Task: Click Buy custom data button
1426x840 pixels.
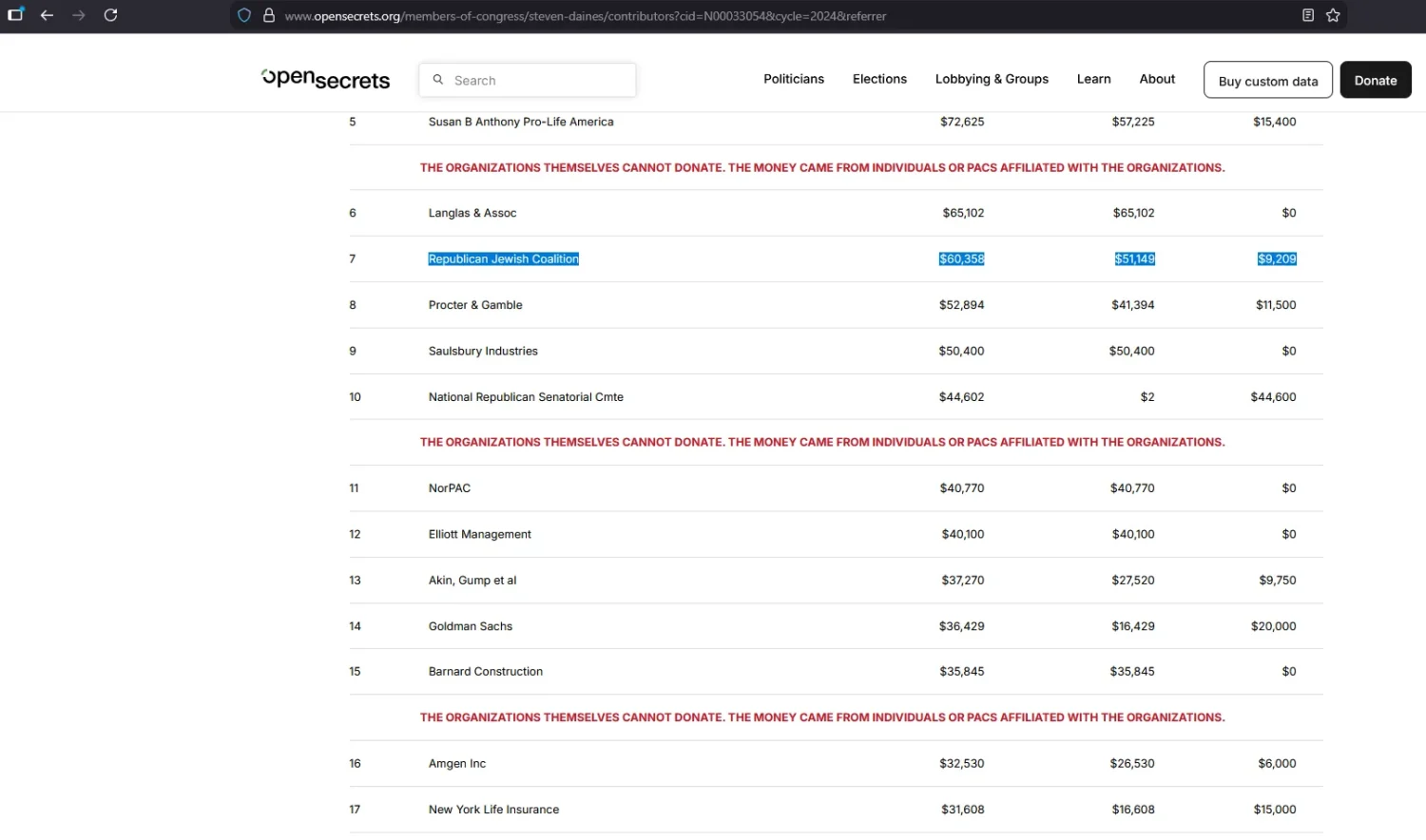Action: (1268, 81)
